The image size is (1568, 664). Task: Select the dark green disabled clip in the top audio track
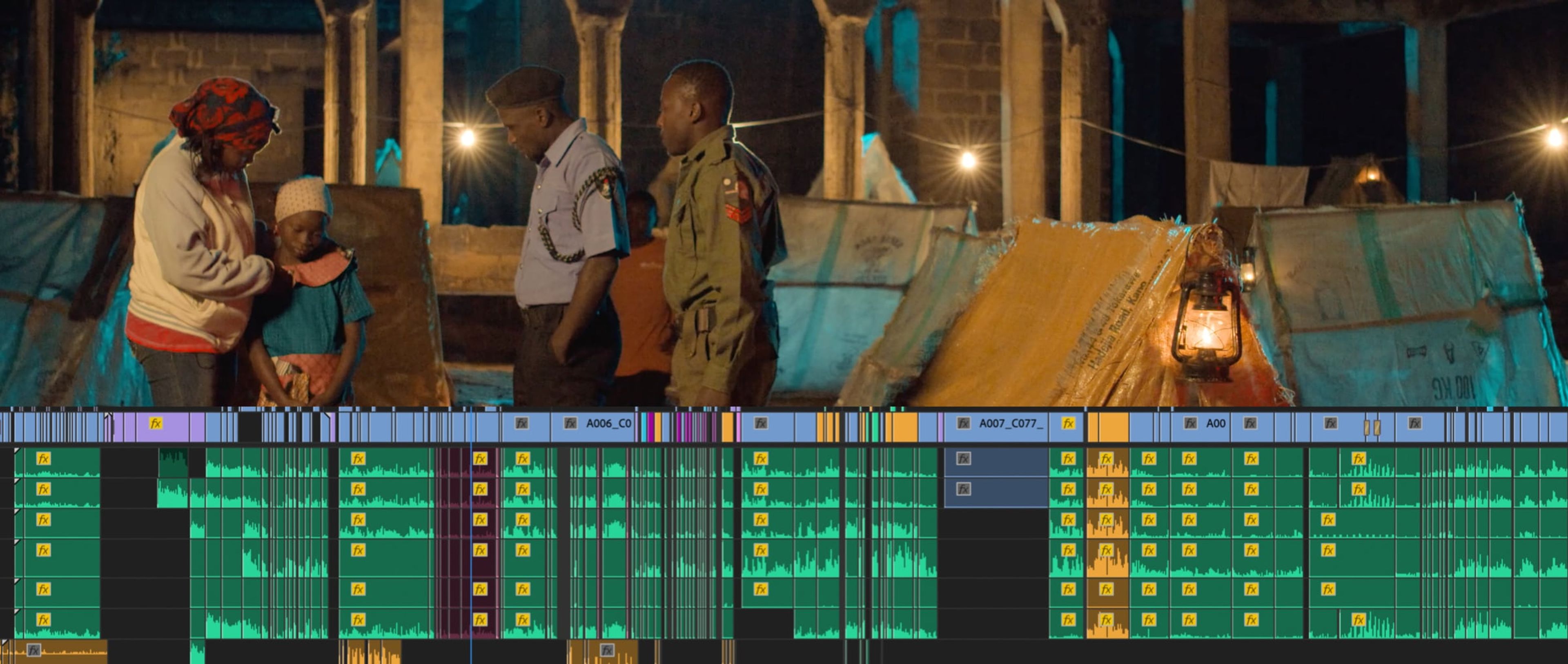(174, 463)
